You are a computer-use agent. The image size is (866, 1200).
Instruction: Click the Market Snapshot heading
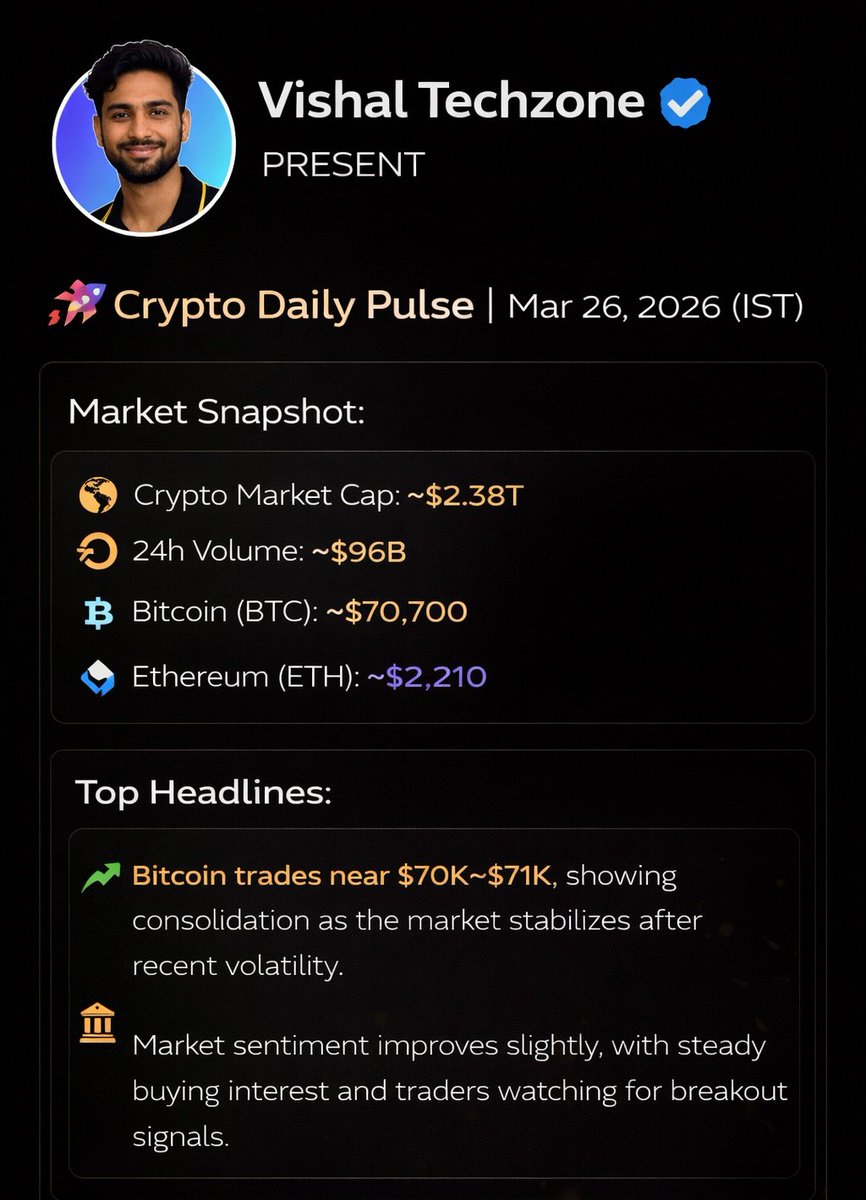(217, 411)
